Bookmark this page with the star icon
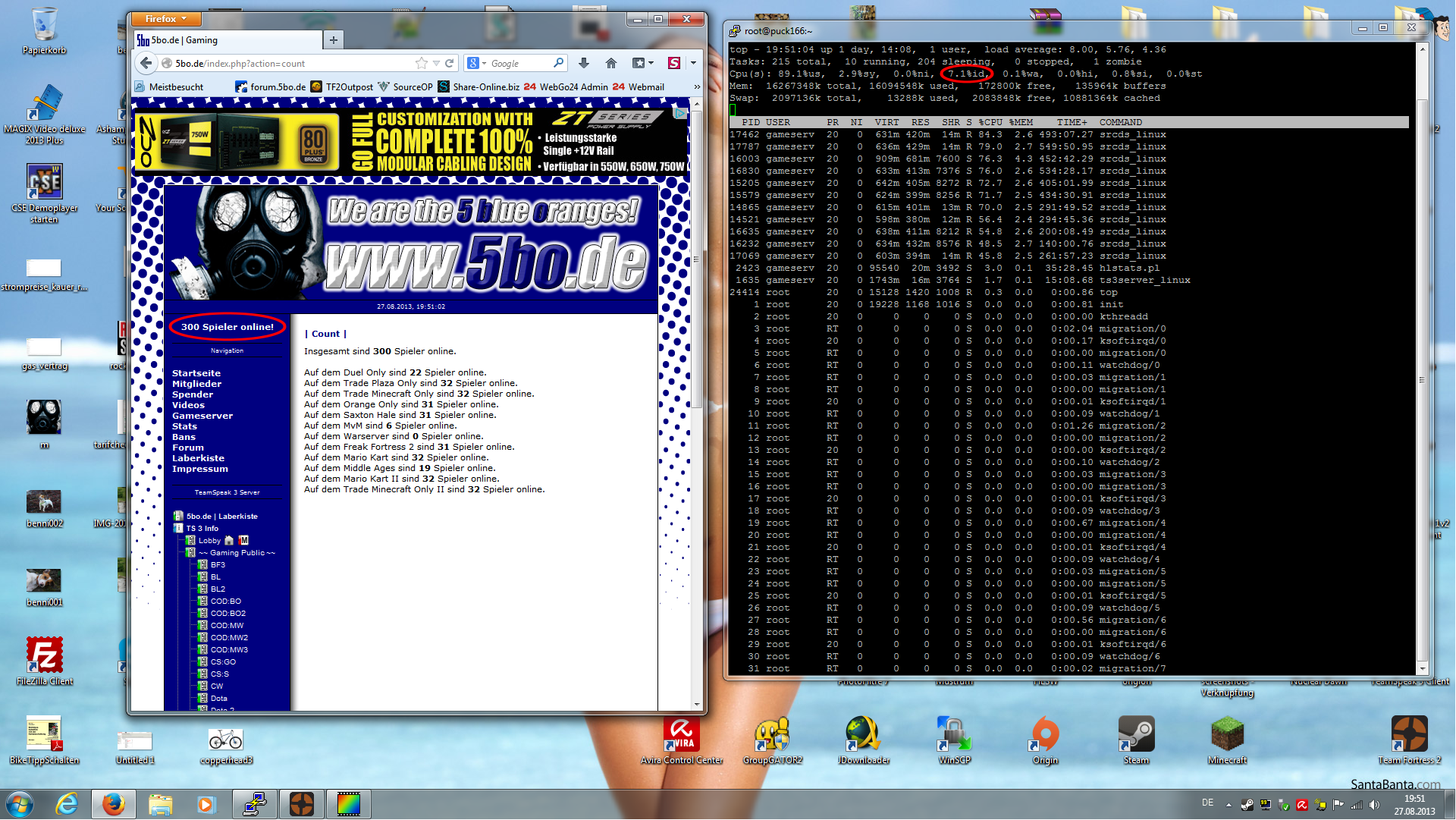The height and width of the screenshot is (820, 1456). (x=422, y=64)
